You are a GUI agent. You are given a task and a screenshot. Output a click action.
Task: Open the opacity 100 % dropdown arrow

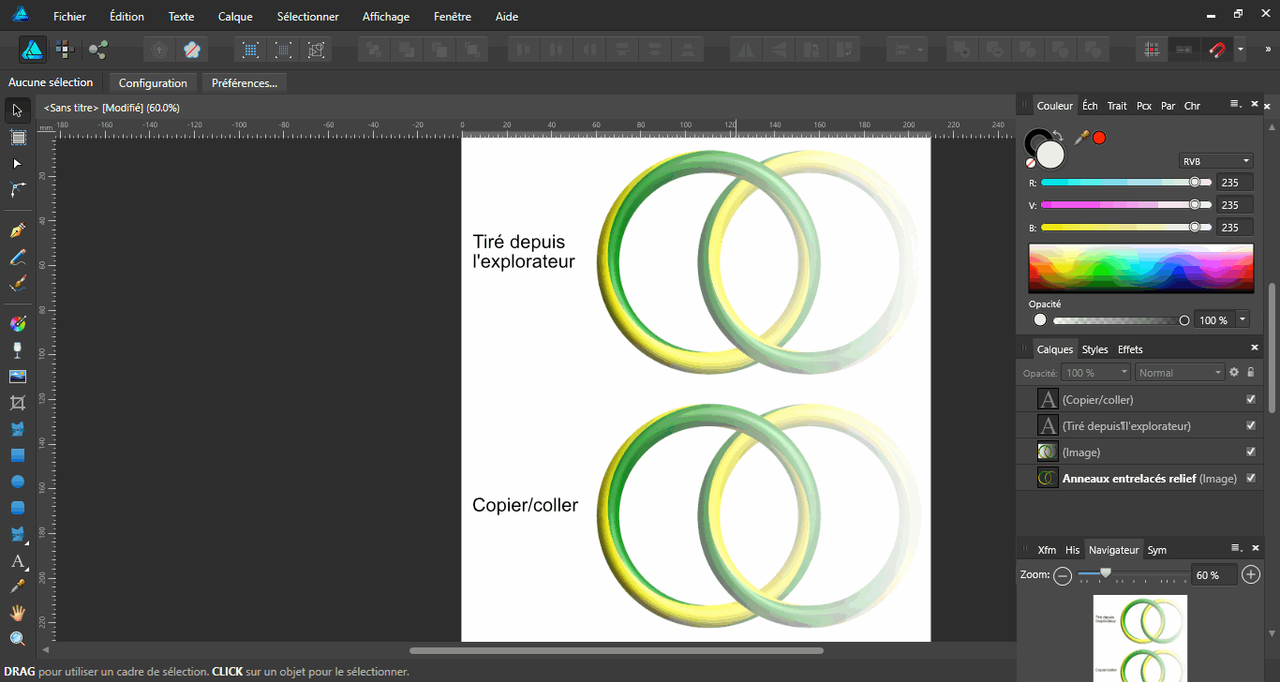coord(1243,320)
